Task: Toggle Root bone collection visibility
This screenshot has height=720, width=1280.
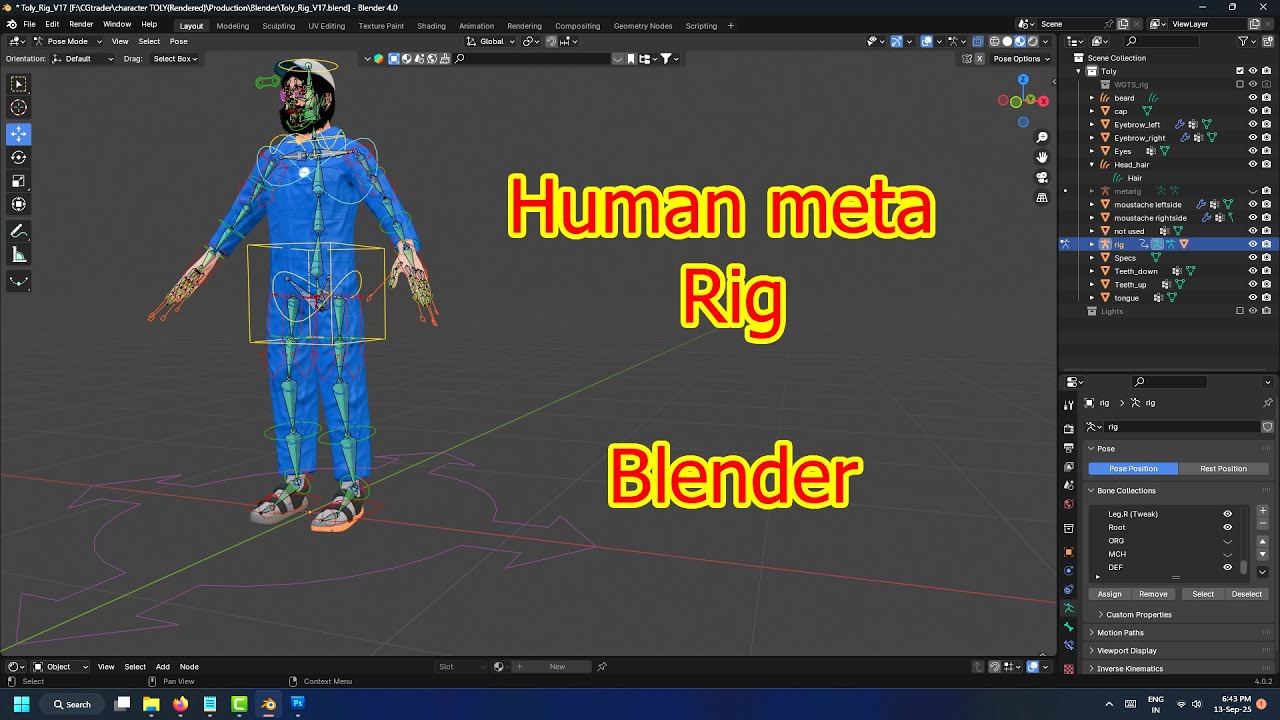Action: click(1228, 527)
